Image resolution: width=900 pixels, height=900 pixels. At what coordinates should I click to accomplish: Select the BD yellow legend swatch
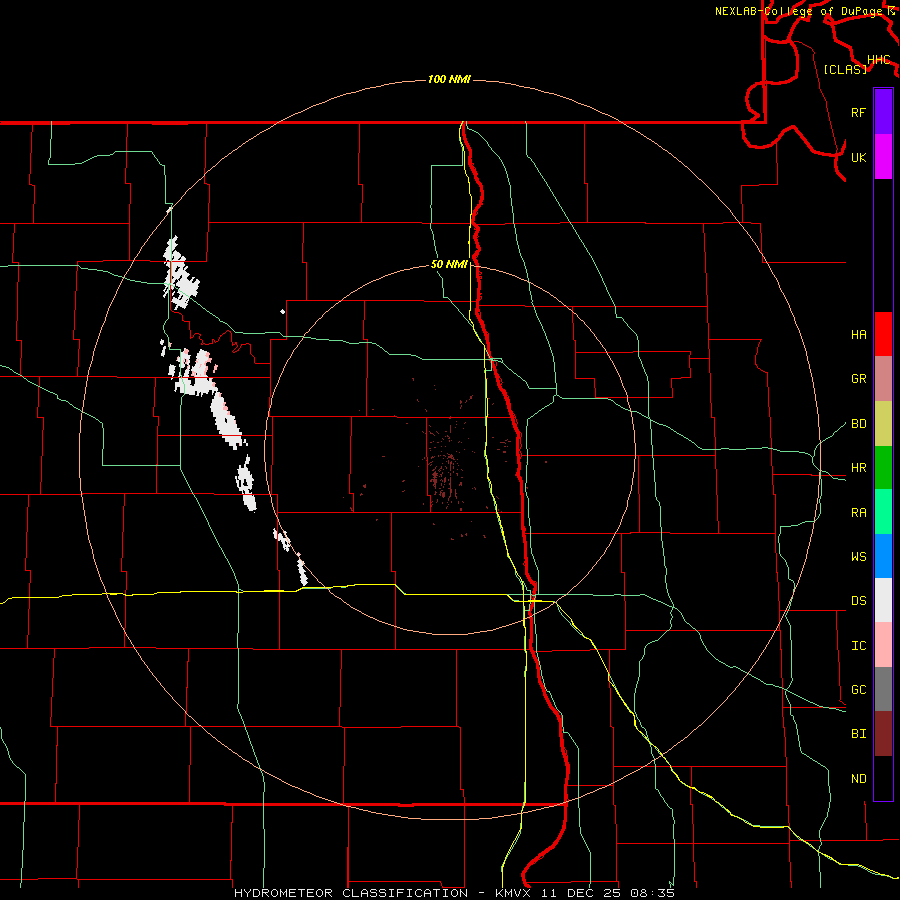tap(883, 423)
